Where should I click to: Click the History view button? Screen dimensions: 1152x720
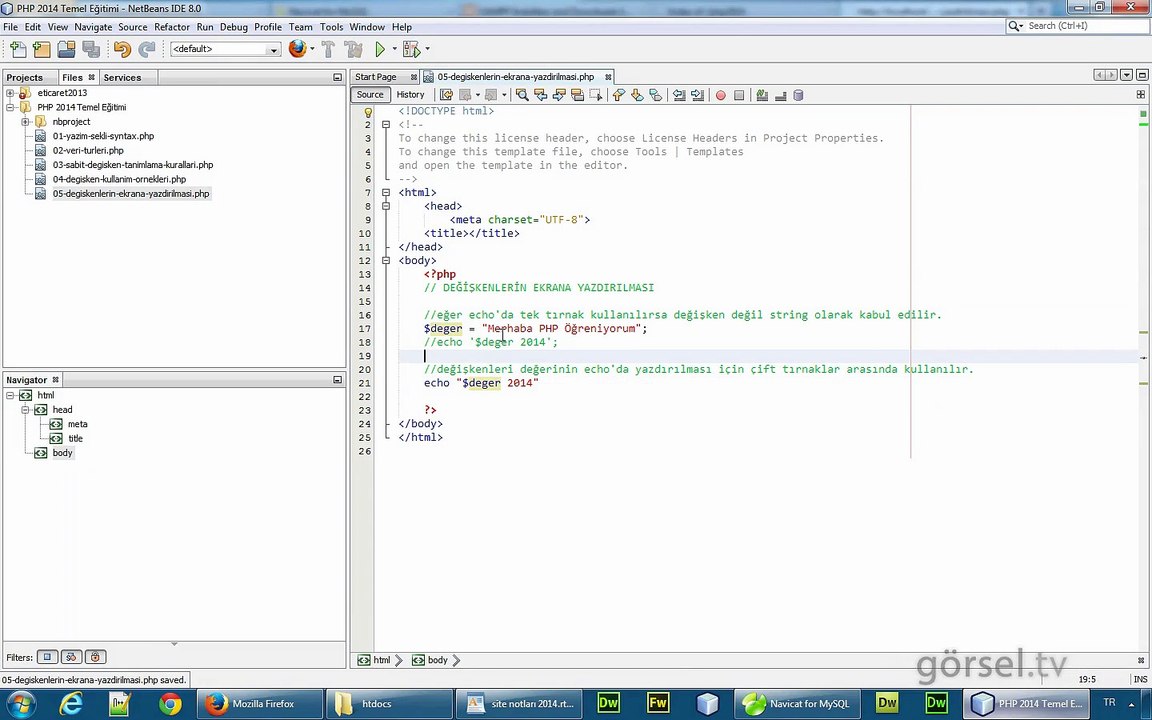[x=410, y=95]
